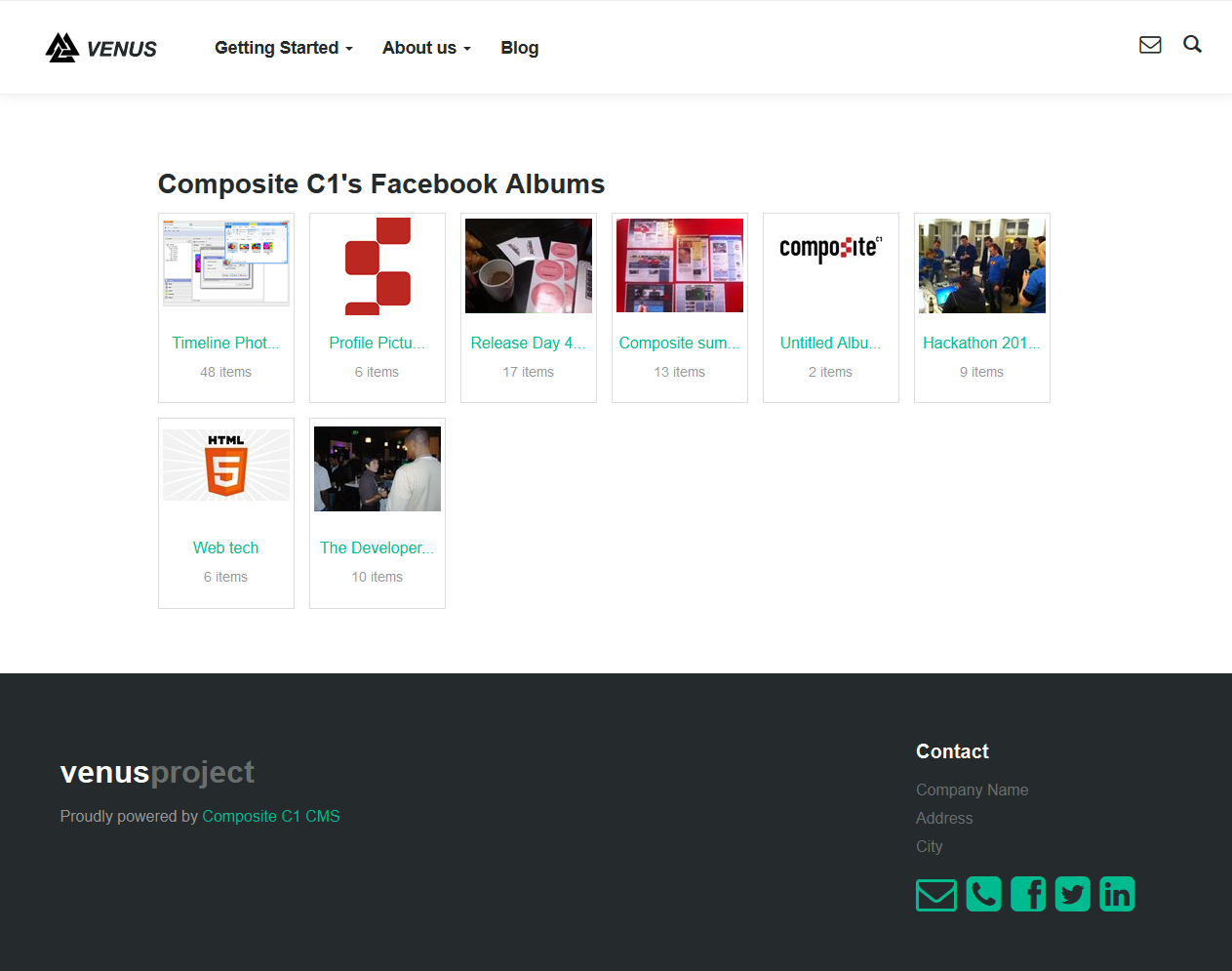This screenshot has width=1232, height=971.
Task: Open the Timeline Photos album link
Action: [225, 343]
